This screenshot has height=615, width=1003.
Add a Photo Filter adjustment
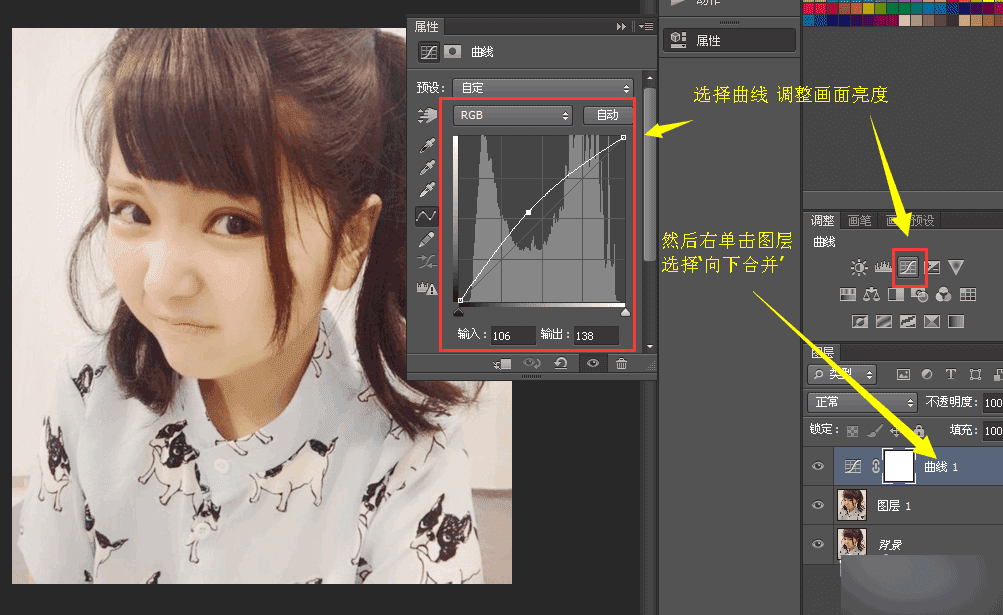919,295
